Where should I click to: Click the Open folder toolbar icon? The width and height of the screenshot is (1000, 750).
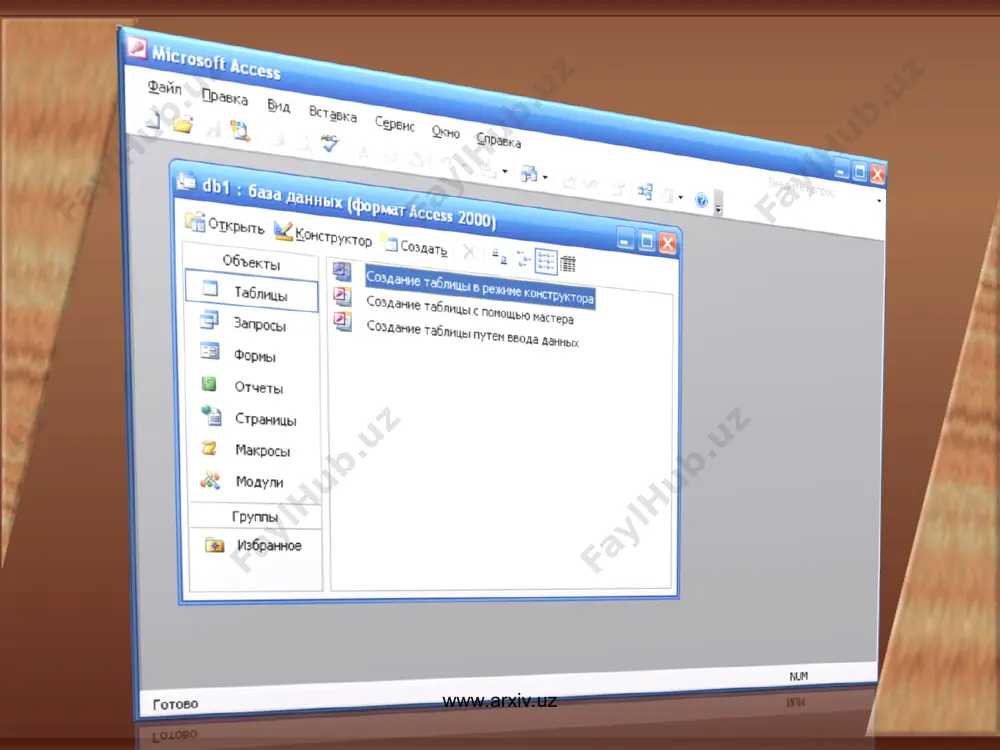(x=183, y=122)
